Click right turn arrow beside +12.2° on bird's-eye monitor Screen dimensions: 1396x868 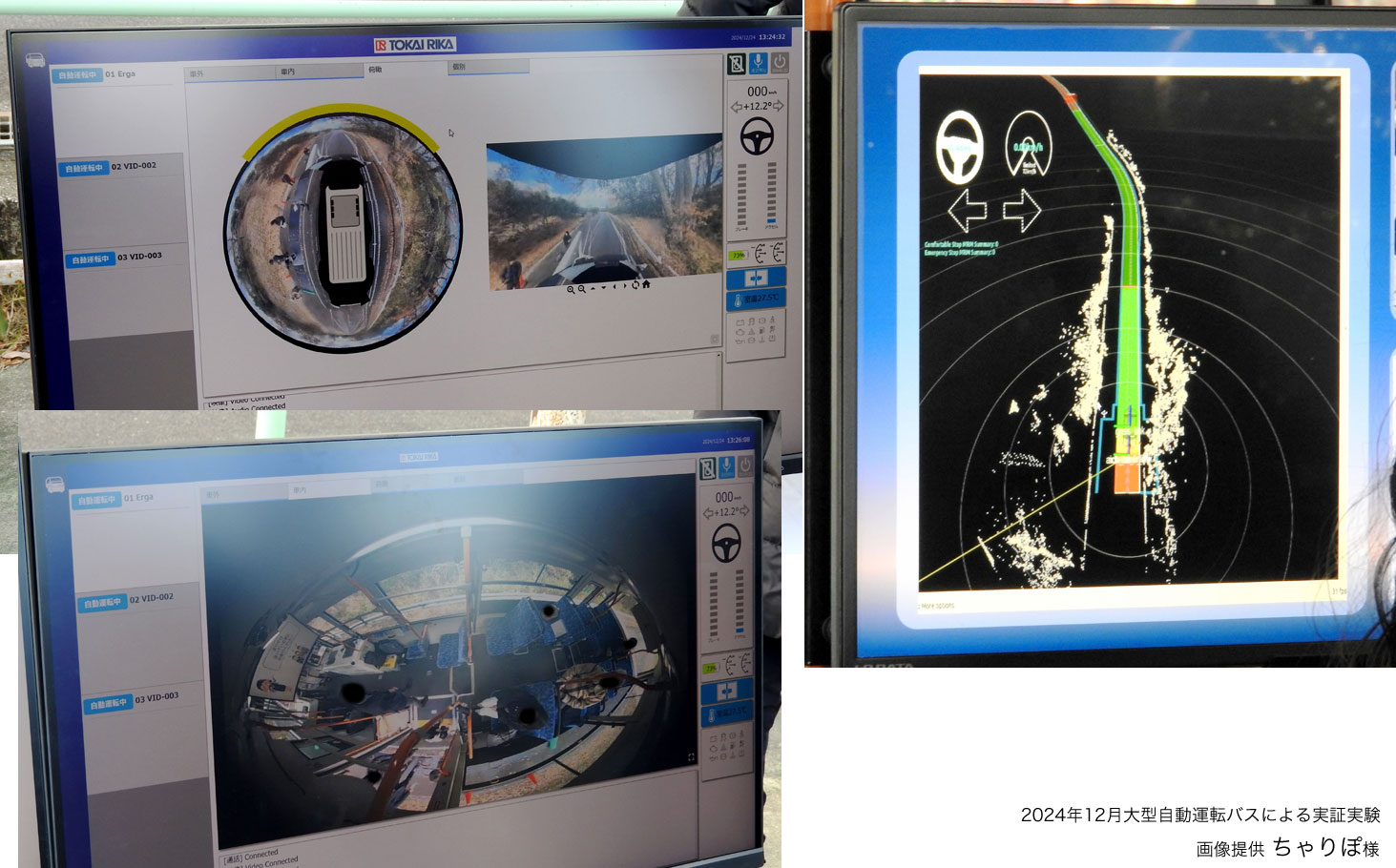pos(779,106)
